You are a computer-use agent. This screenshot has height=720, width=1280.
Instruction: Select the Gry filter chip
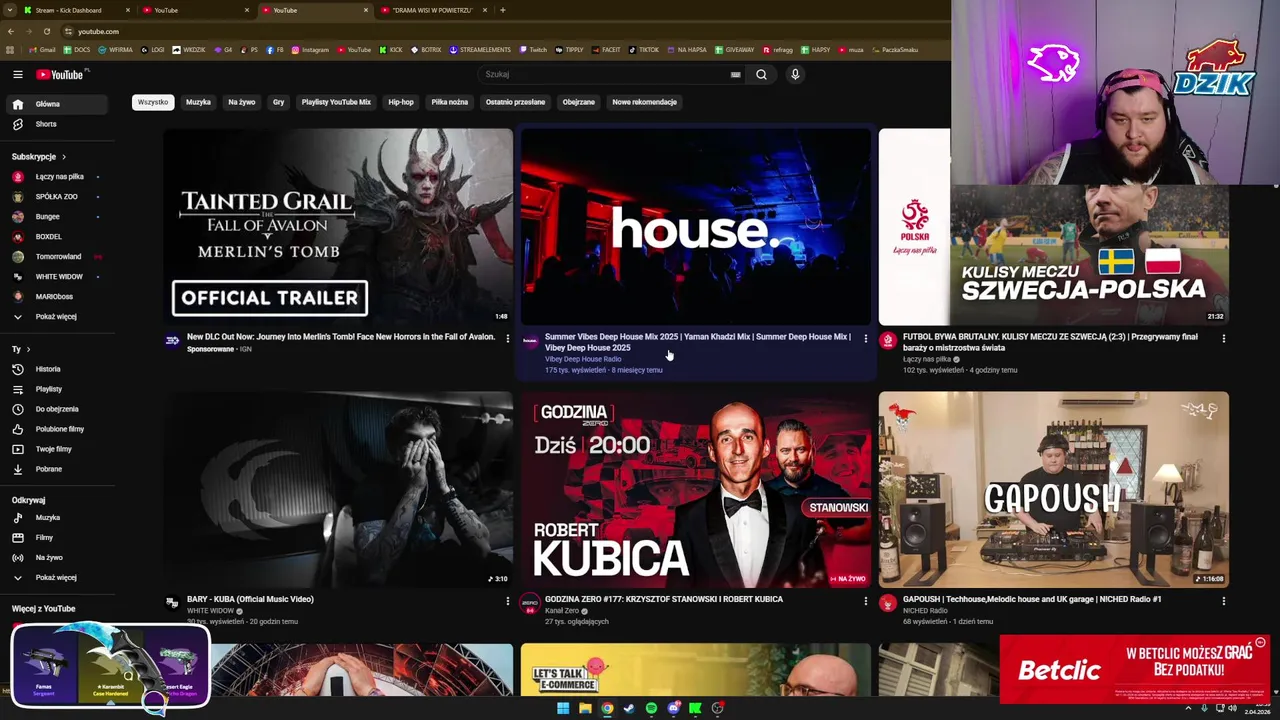tap(279, 102)
